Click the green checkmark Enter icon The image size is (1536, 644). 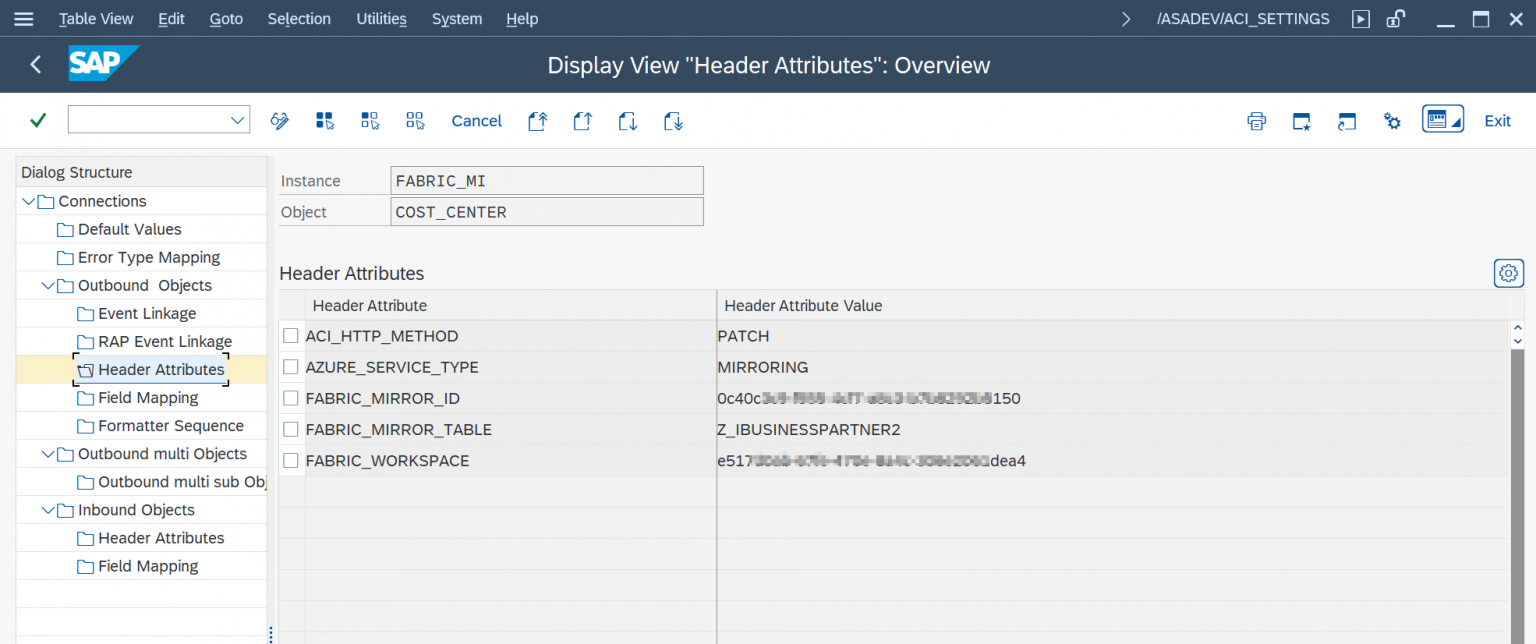38,120
